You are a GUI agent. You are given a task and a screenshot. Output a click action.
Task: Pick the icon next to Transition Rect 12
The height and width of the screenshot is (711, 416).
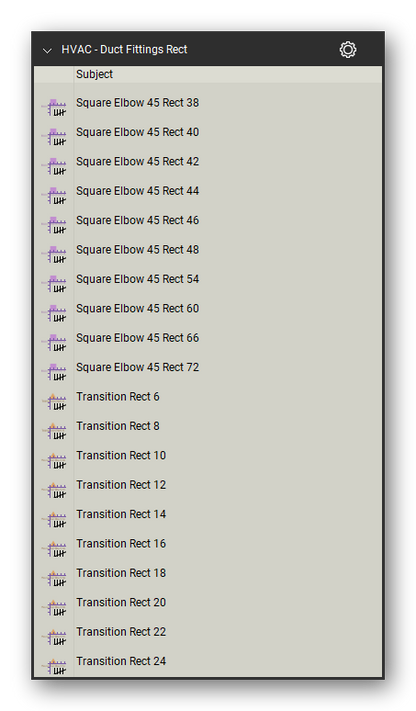tap(54, 490)
